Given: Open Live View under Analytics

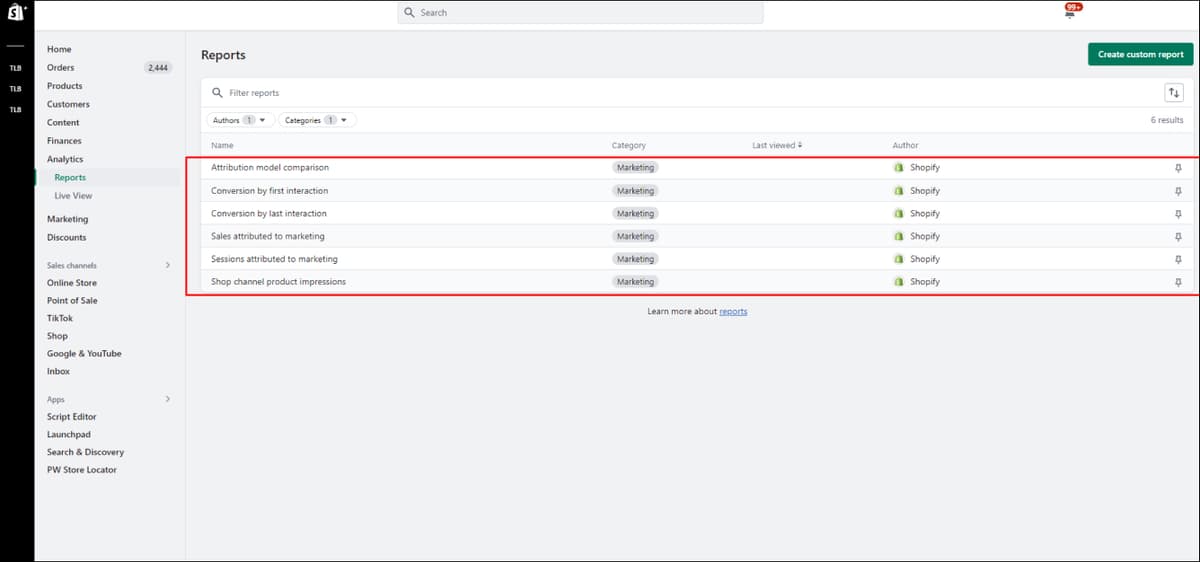Looking at the screenshot, I should coord(73,196).
